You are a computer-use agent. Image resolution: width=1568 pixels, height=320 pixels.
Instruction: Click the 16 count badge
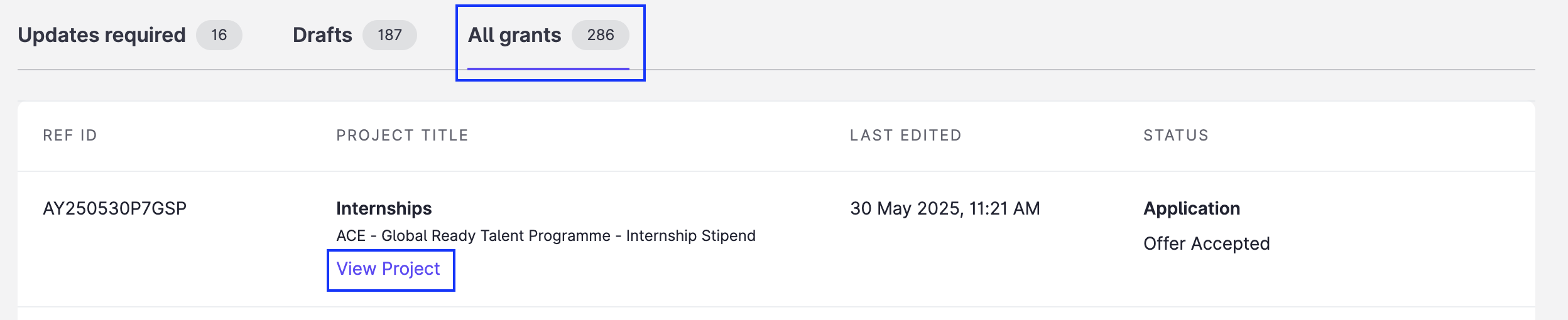219,35
